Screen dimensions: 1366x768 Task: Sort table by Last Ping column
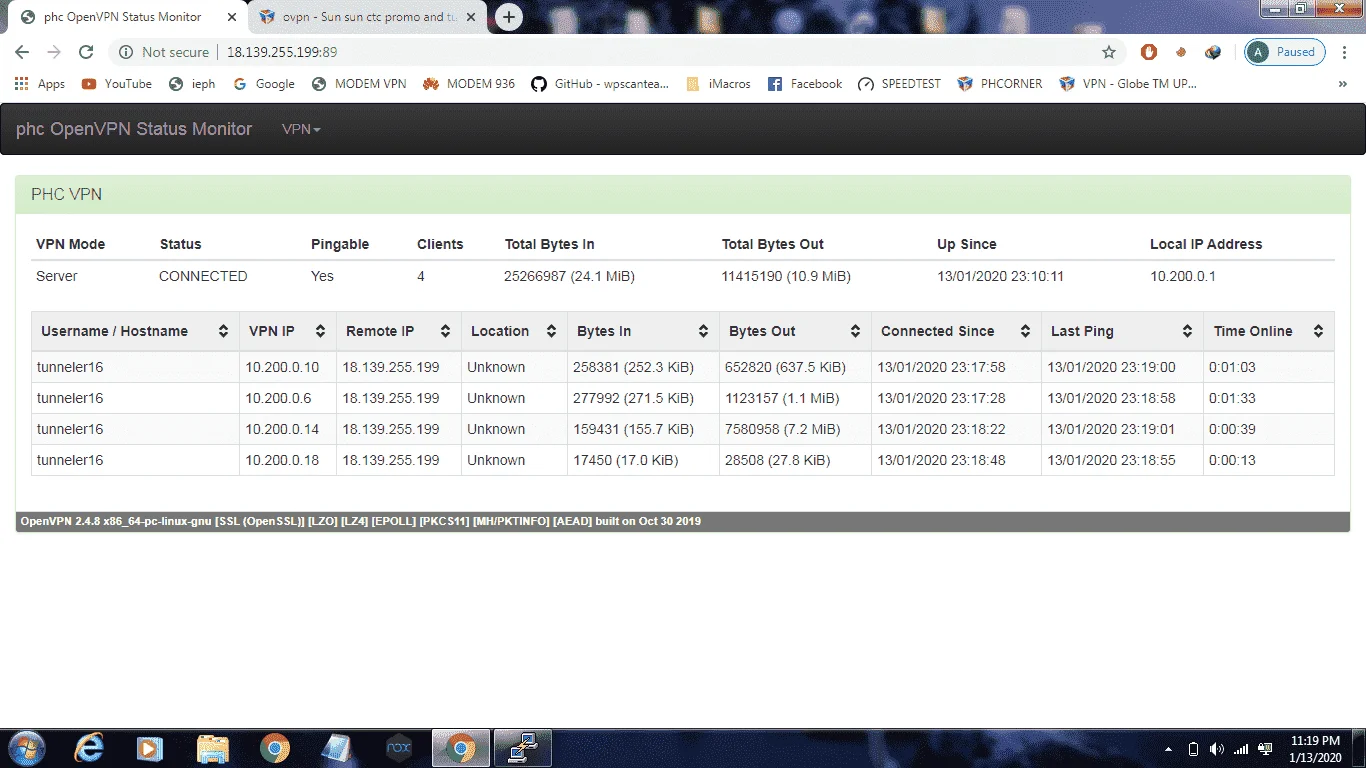1122,331
